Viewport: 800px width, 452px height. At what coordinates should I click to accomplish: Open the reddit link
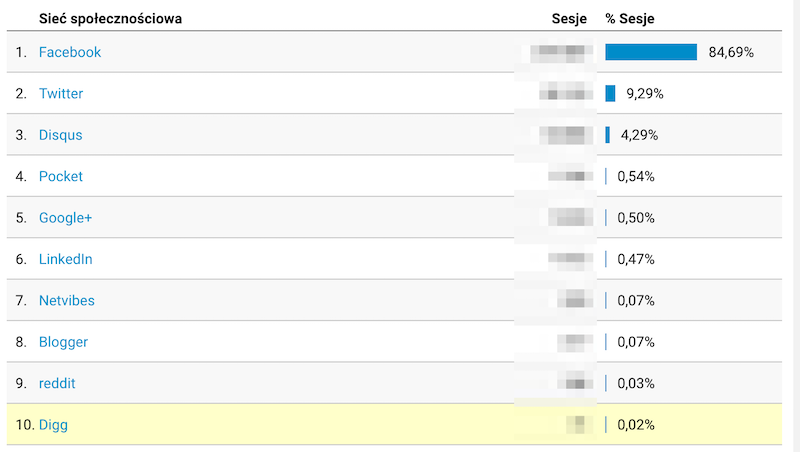click(57, 383)
